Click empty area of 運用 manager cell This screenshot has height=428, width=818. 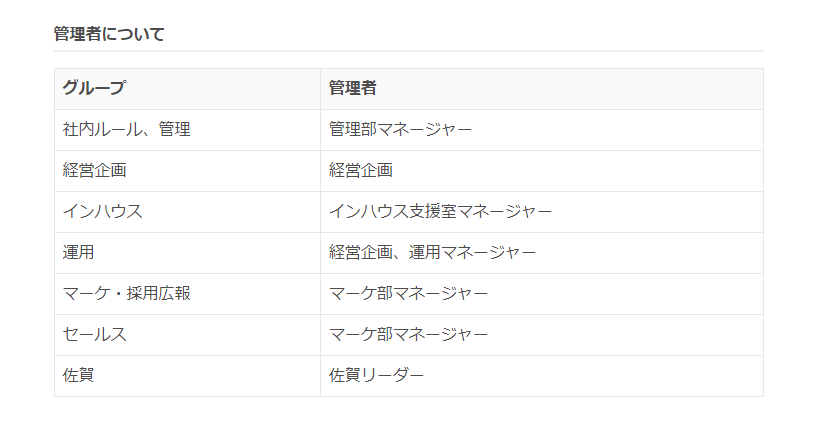(647, 253)
